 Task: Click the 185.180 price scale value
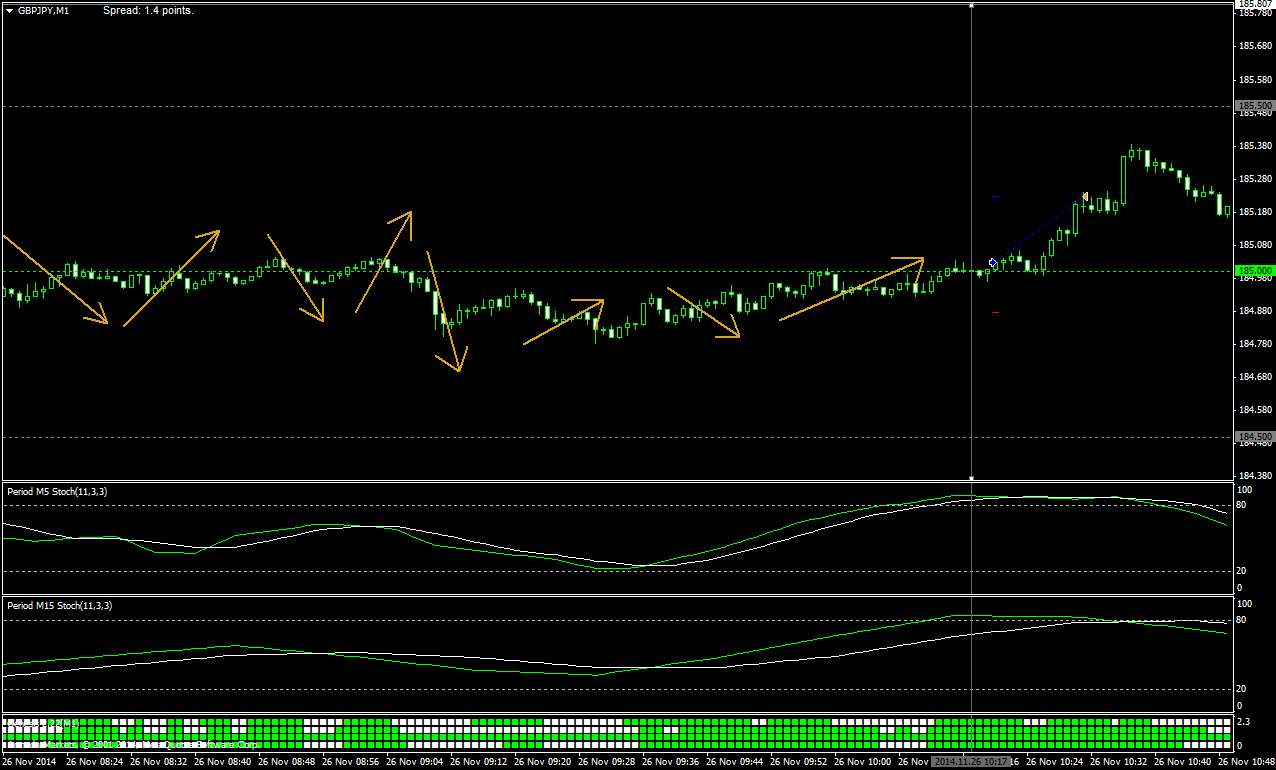click(1256, 212)
